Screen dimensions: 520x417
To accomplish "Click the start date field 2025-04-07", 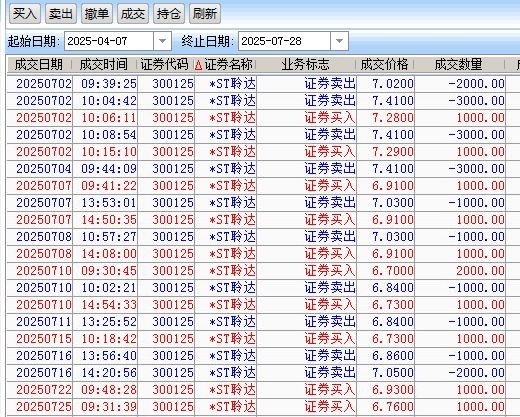I will 109,41.
